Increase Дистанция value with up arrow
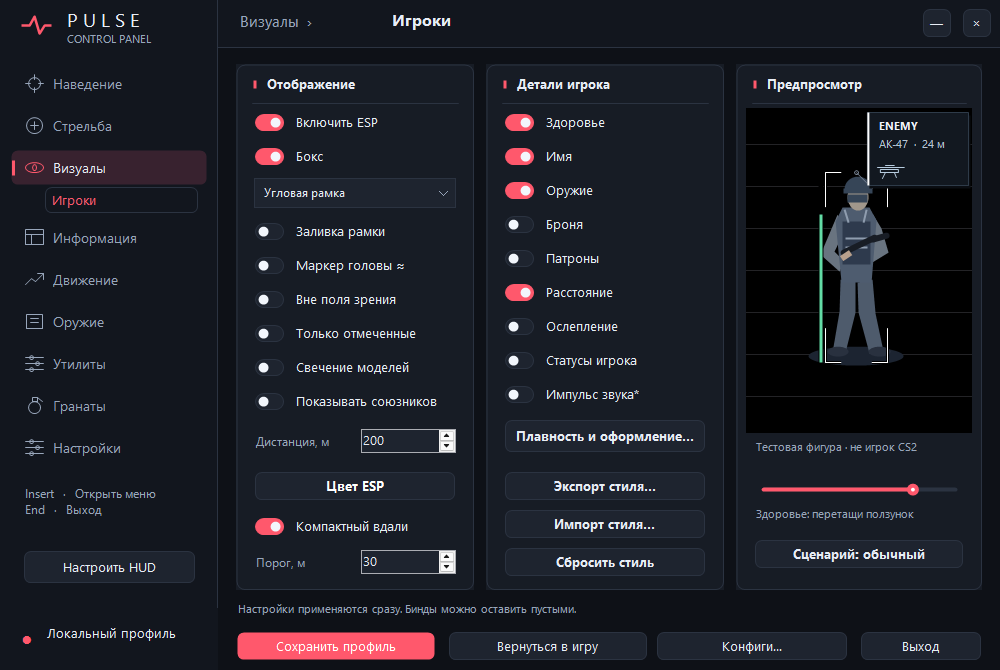The image size is (1000, 670). 447,435
